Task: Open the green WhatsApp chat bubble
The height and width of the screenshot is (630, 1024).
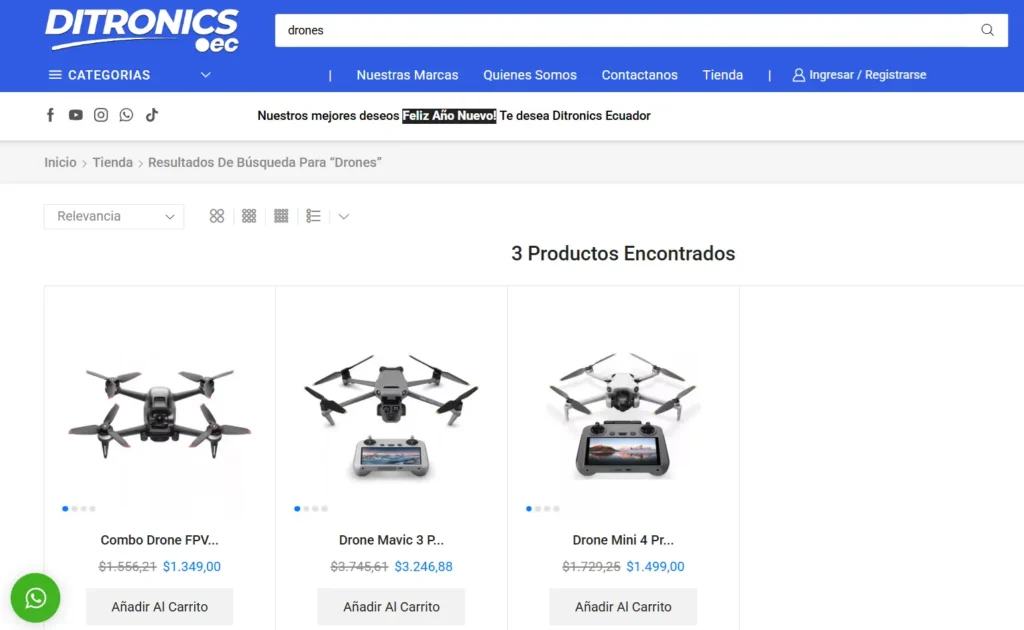Action: 35,598
